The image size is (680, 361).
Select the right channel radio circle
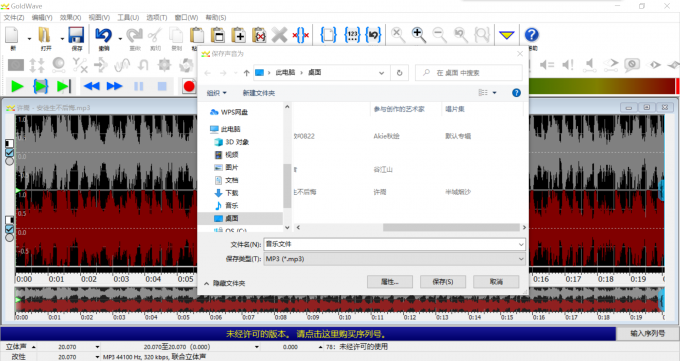click(x=9, y=237)
